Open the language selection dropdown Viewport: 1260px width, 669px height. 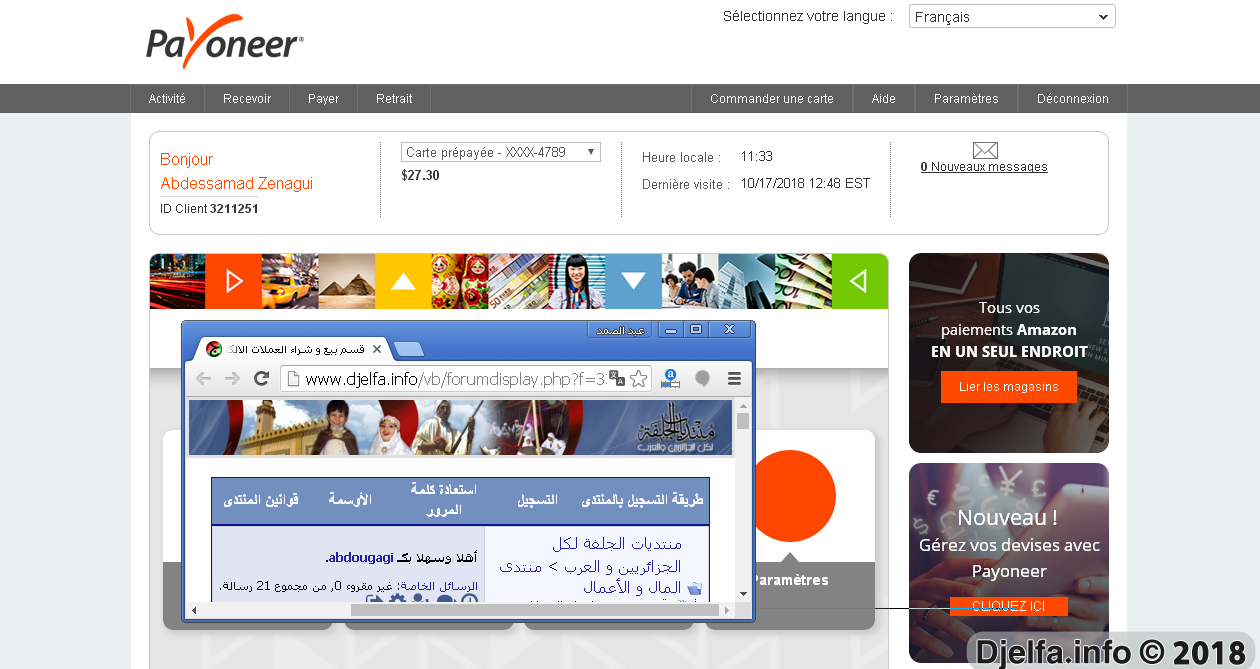1012,16
